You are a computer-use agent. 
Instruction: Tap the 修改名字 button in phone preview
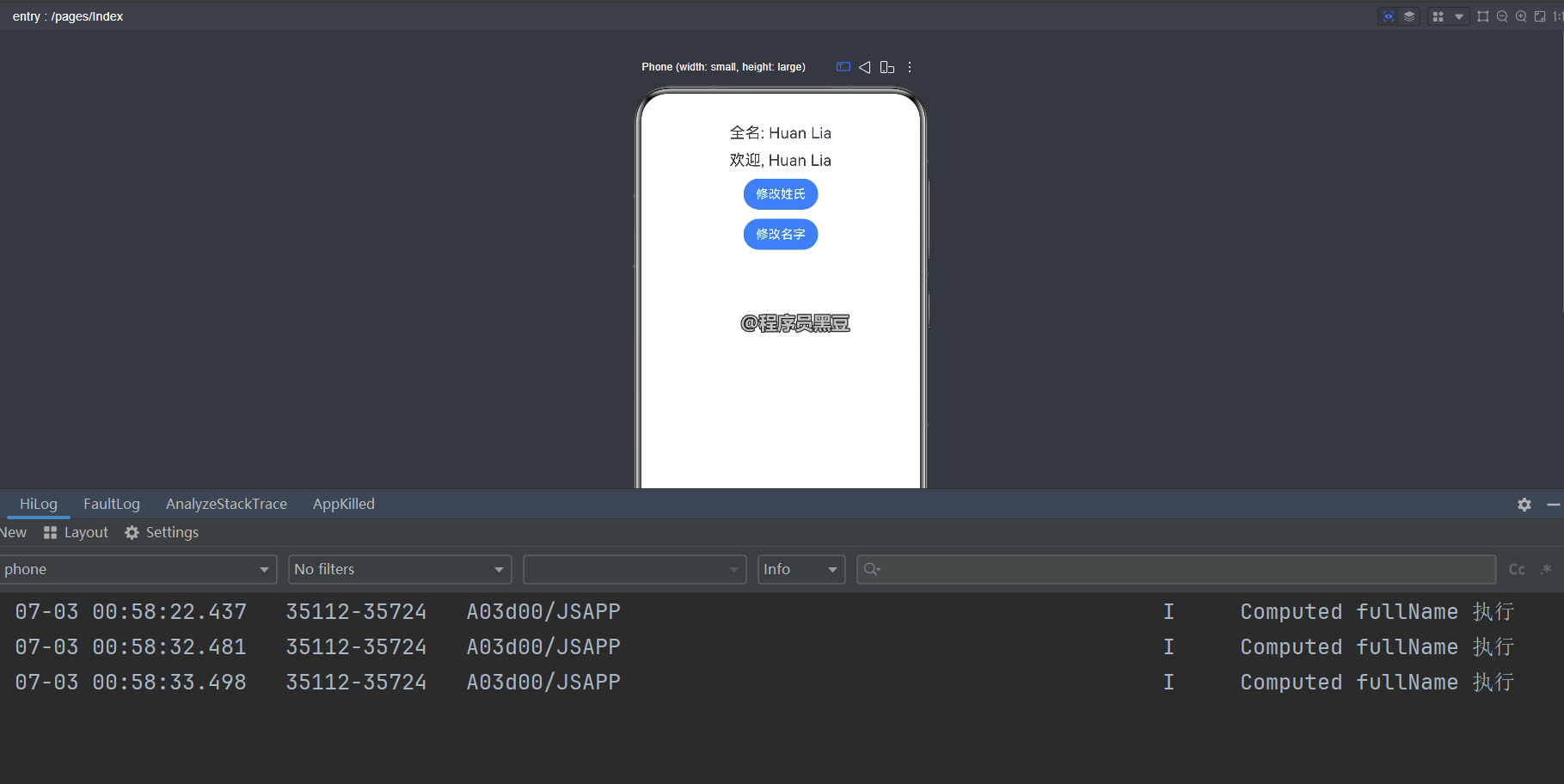click(781, 235)
